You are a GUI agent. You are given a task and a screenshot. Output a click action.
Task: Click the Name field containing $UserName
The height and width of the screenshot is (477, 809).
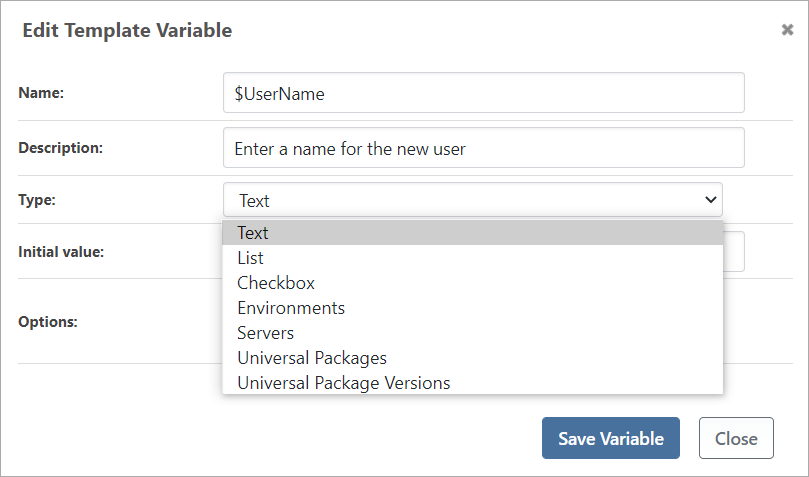tap(483, 93)
